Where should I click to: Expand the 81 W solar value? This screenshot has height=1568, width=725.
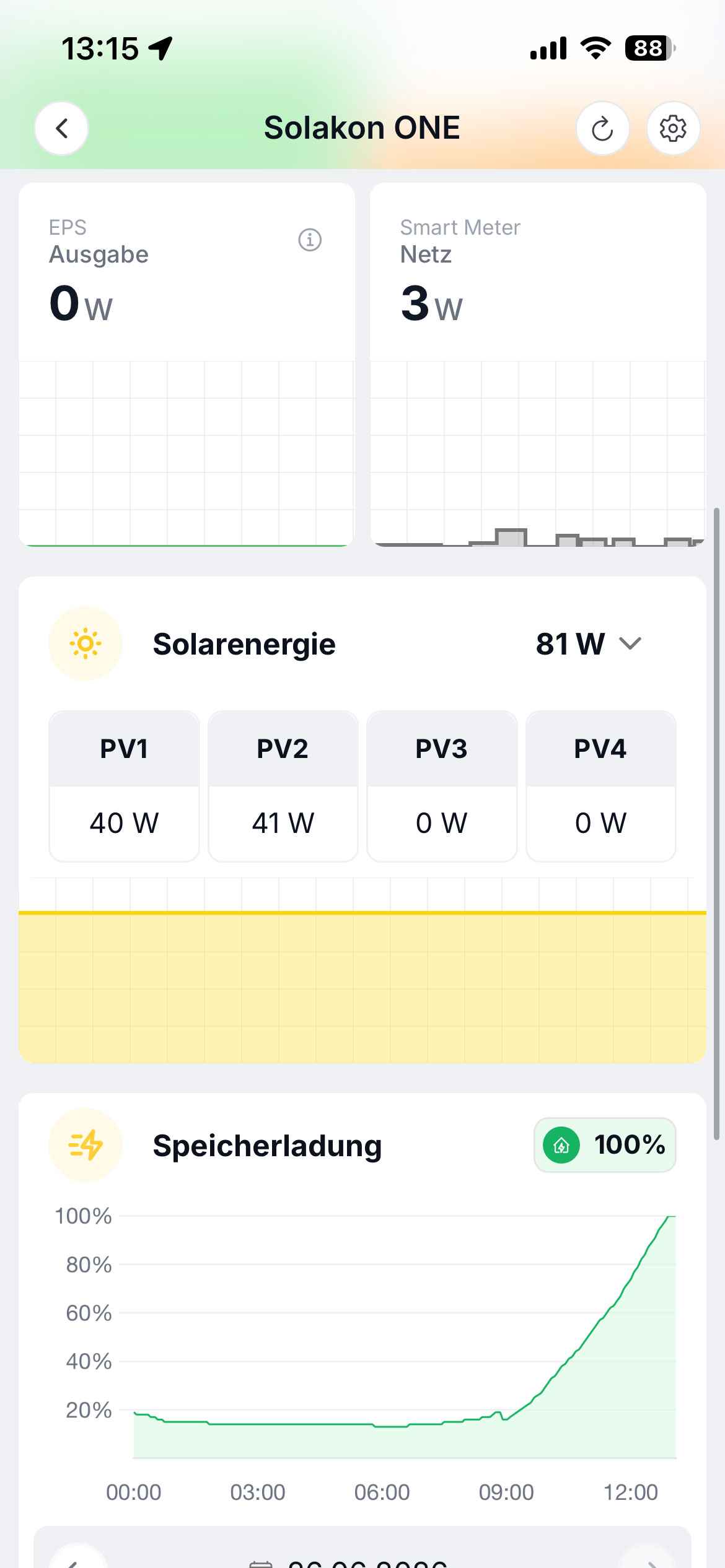(570, 644)
